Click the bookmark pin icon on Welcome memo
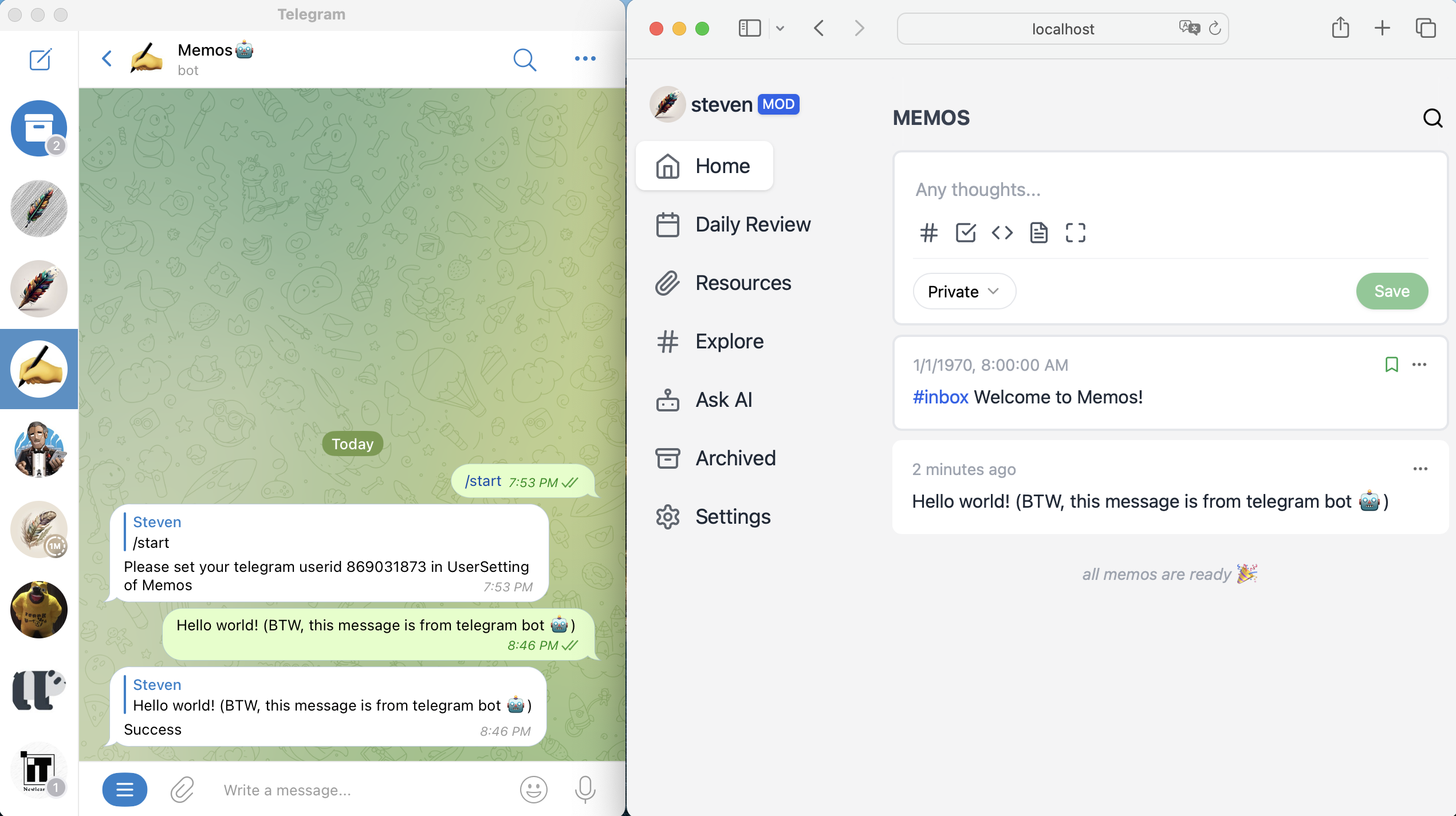The width and height of the screenshot is (1456, 816). point(1391,364)
